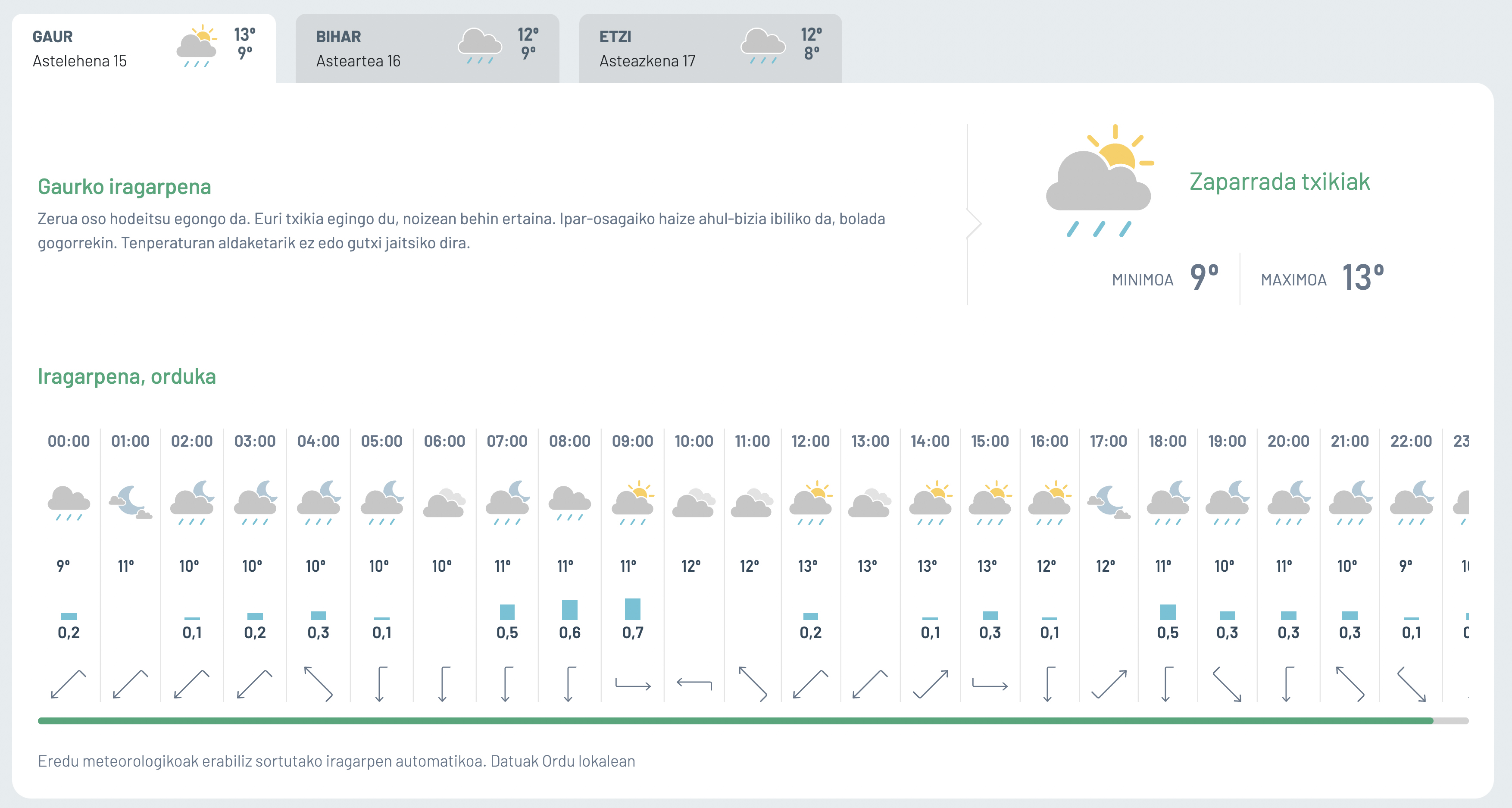This screenshot has width=1512, height=808.
Task: Click the 02:00 night rain icon
Action: coord(192,503)
